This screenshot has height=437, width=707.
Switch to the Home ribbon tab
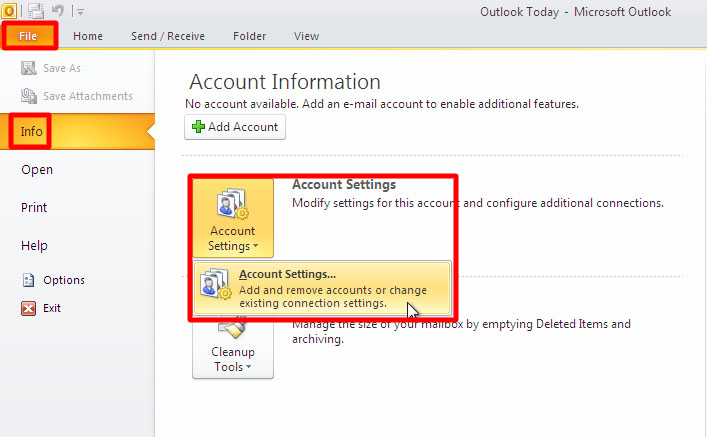coord(88,36)
